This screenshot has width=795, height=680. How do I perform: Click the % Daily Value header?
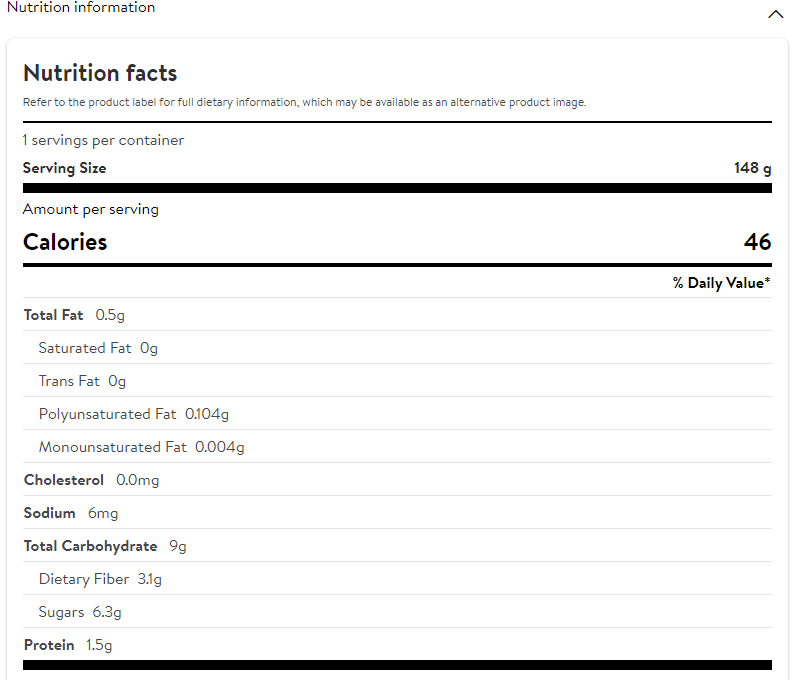(x=721, y=283)
